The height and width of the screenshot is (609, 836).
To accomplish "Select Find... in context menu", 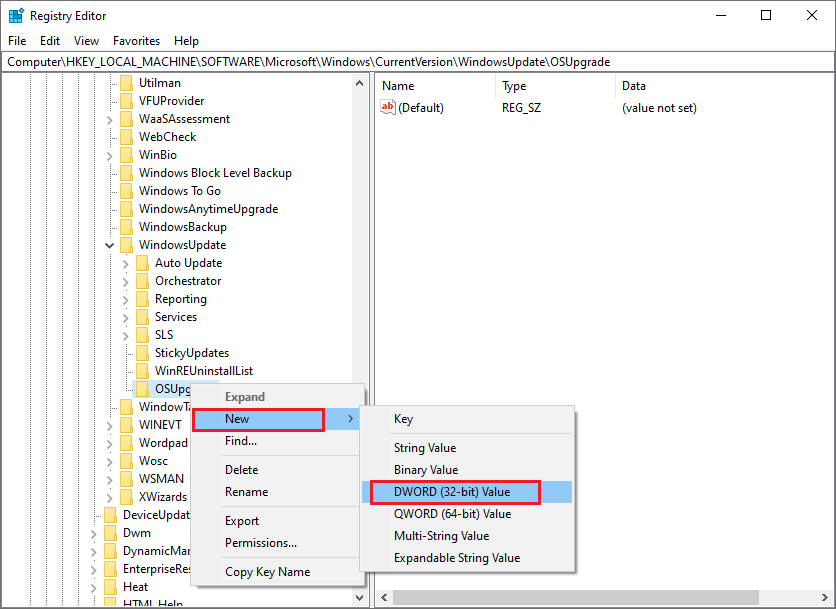I will (276, 441).
